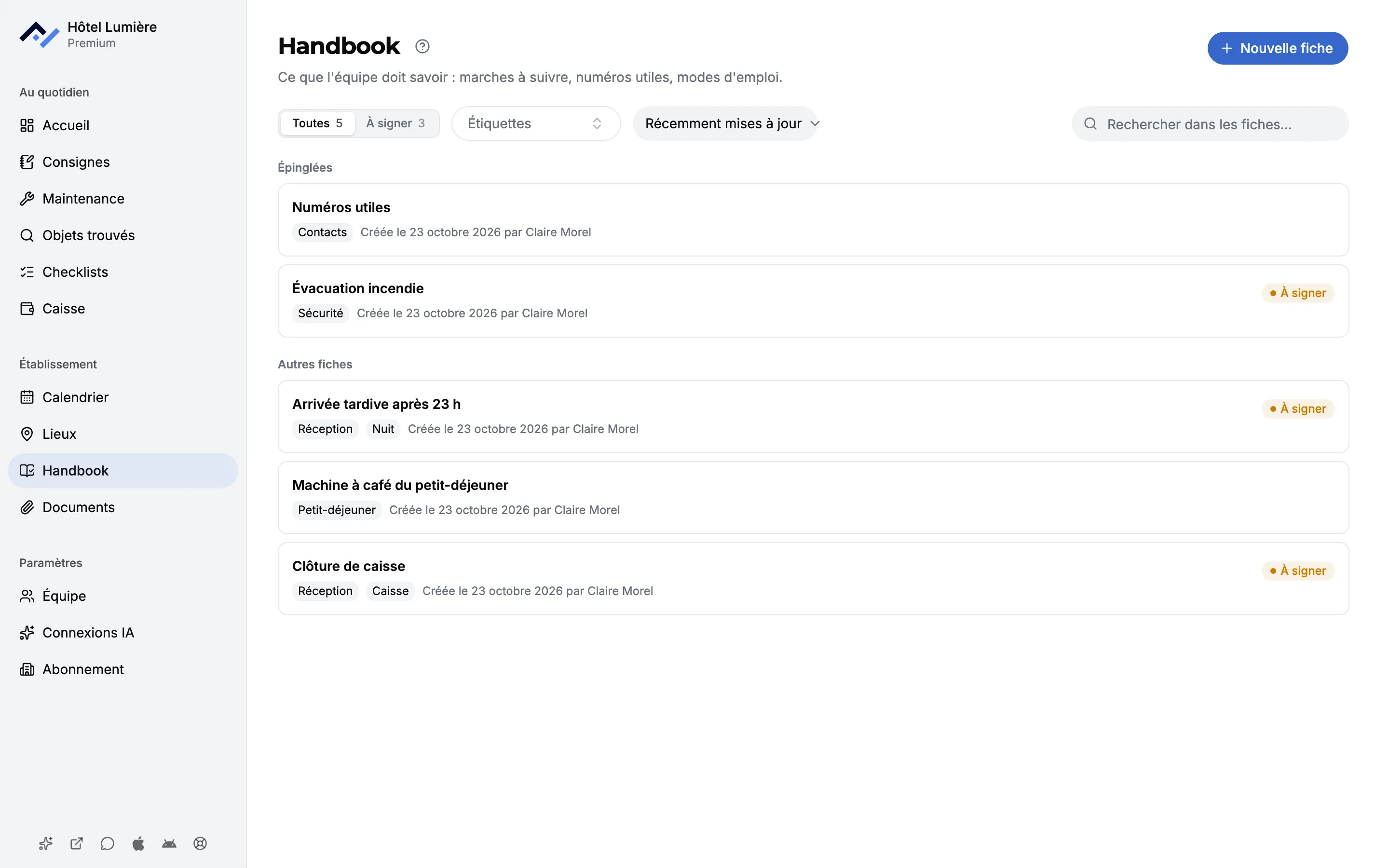Click À signer badge on Évacuation incendie
1389x868 pixels.
click(x=1298, y=293)
